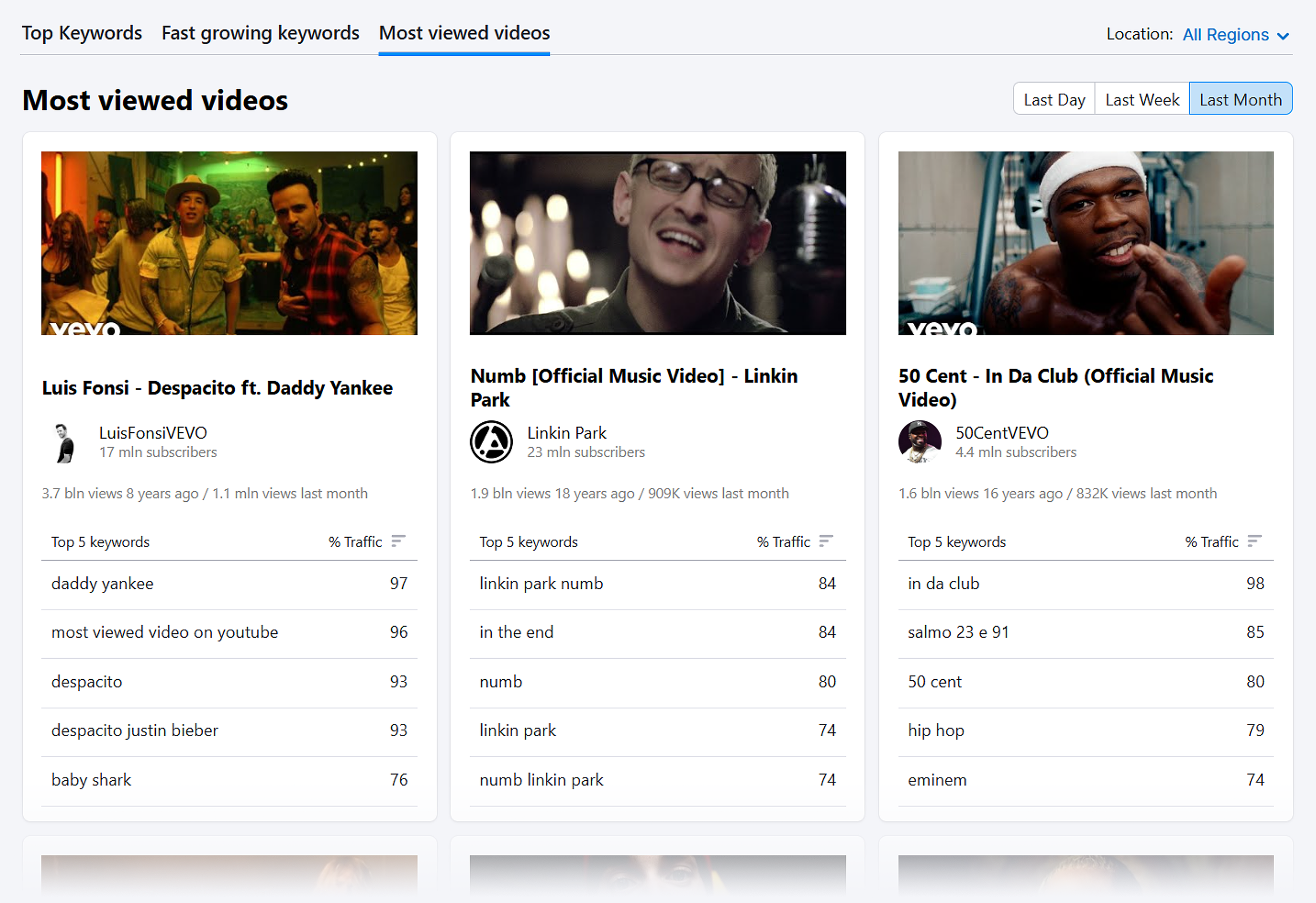Click % Traffic header in 50 Cent card

1212,542
